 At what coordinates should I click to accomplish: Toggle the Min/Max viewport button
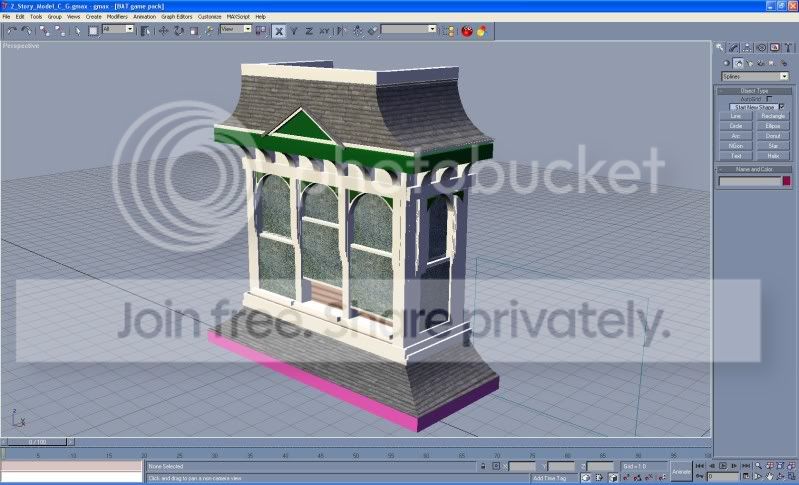(x=791, y=477)
